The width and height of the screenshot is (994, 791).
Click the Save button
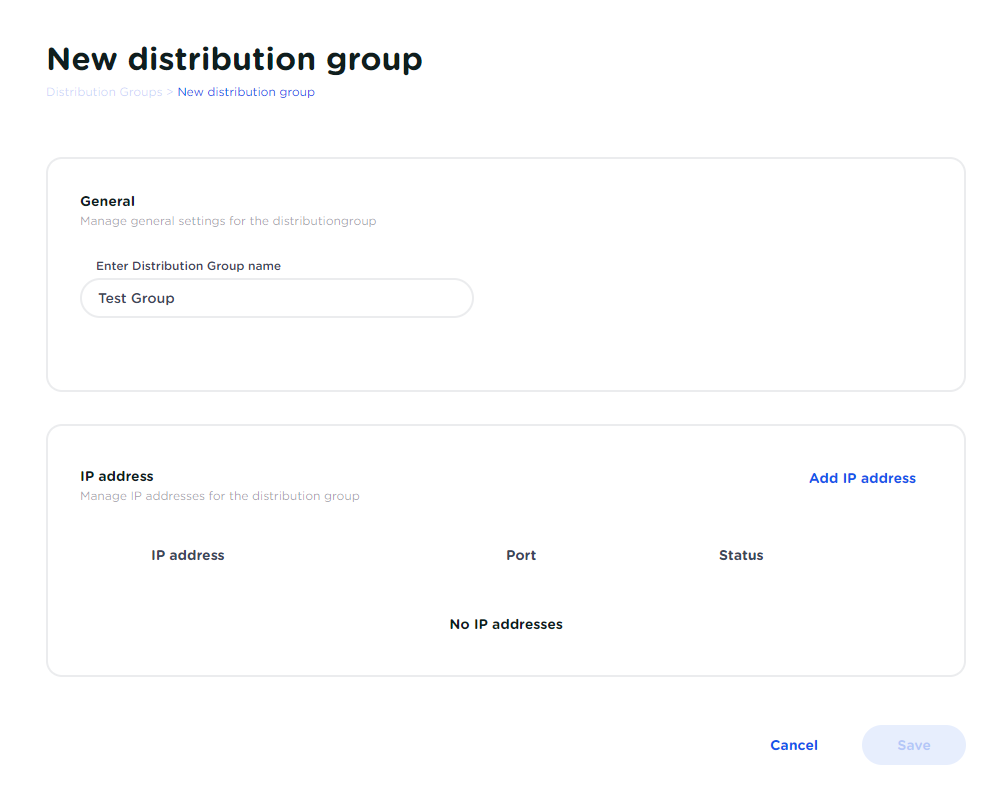913,745
